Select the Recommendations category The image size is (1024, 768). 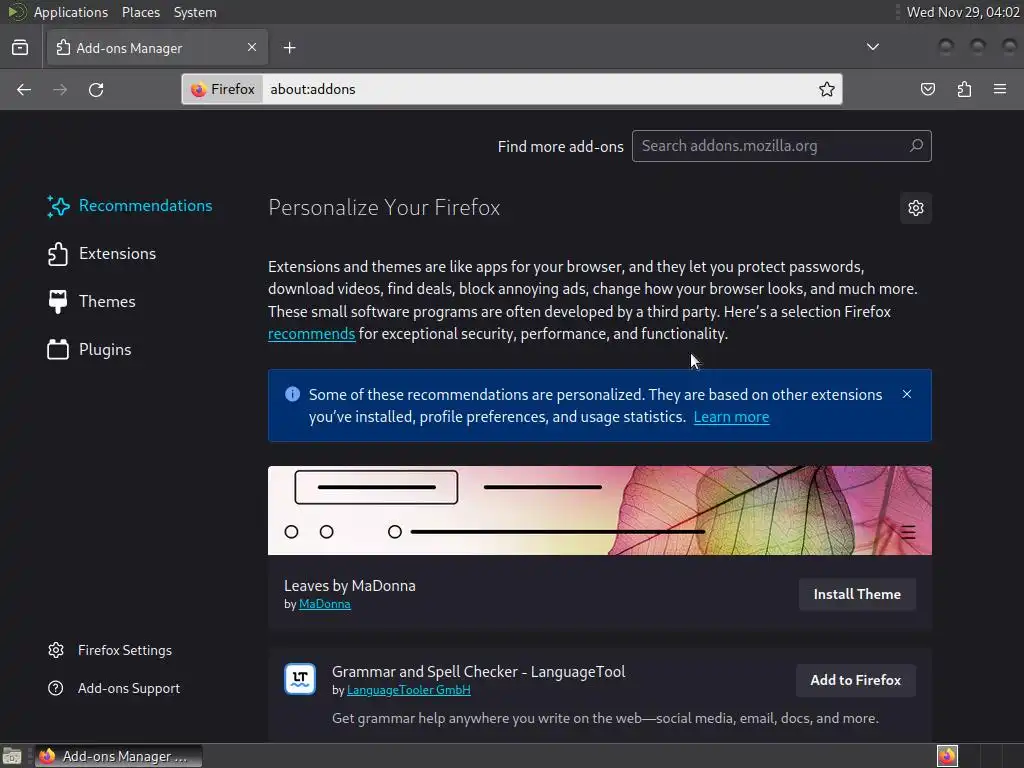[130, 206]
